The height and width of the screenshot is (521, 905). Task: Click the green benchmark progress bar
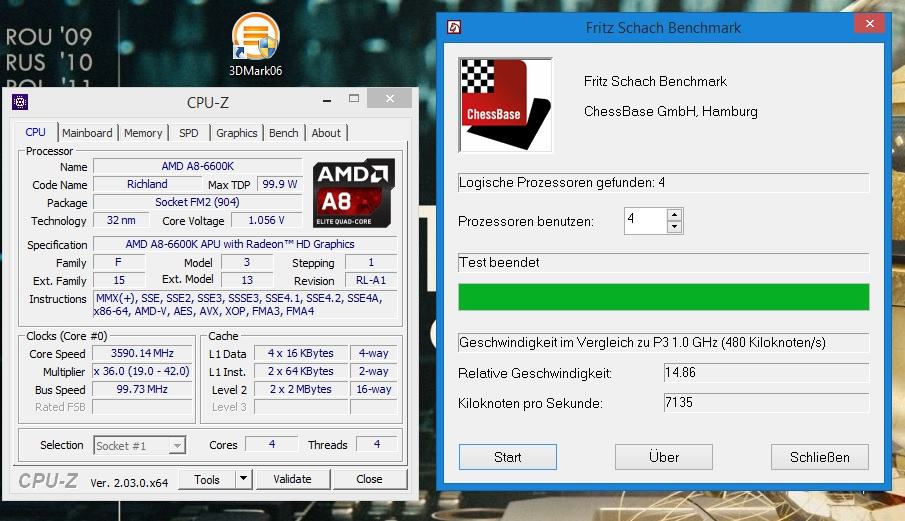pos(664,297)
